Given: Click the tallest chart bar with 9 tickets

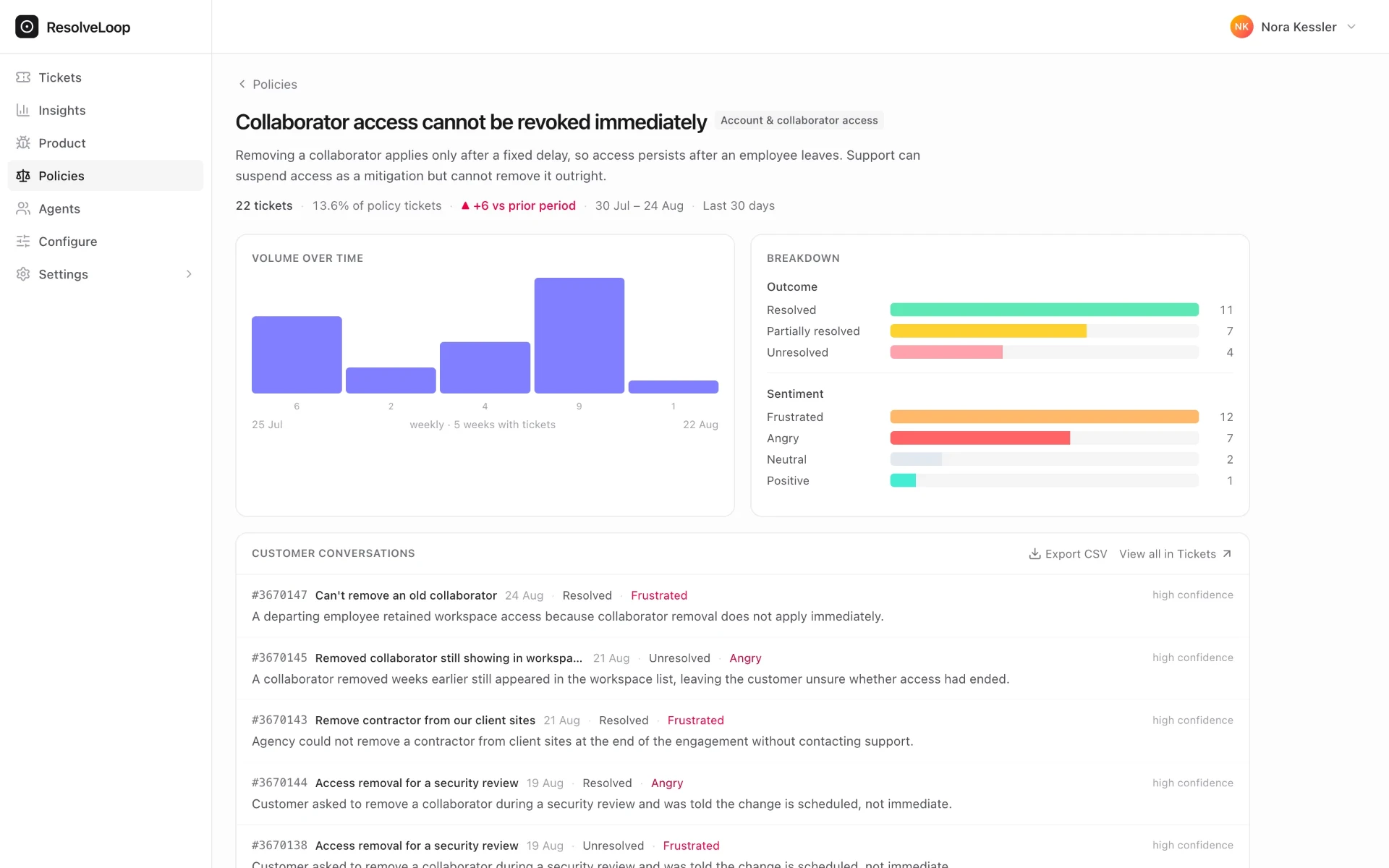Looking at the screenshot, I should point(579,336).
